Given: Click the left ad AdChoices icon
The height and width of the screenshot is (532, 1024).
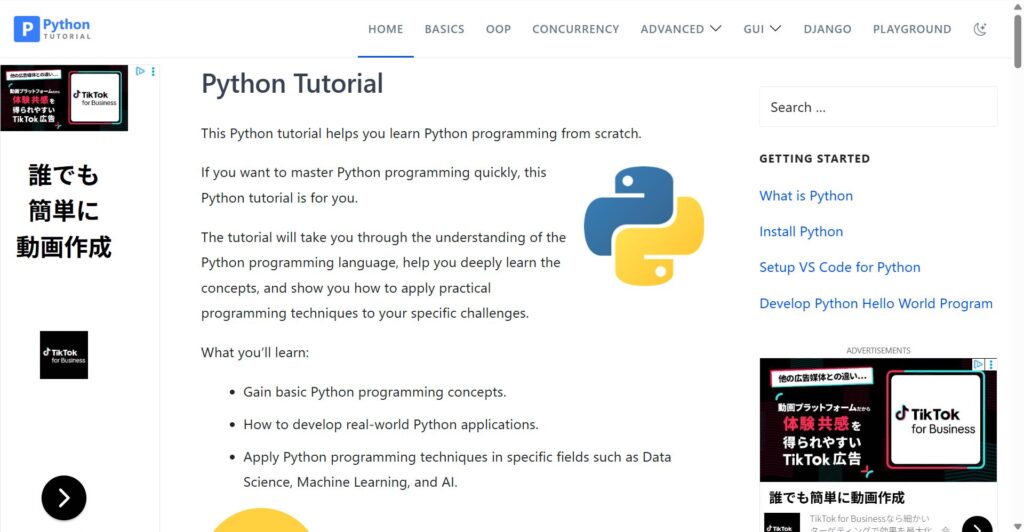Looking at the screenshot, I should coord(140,71).
